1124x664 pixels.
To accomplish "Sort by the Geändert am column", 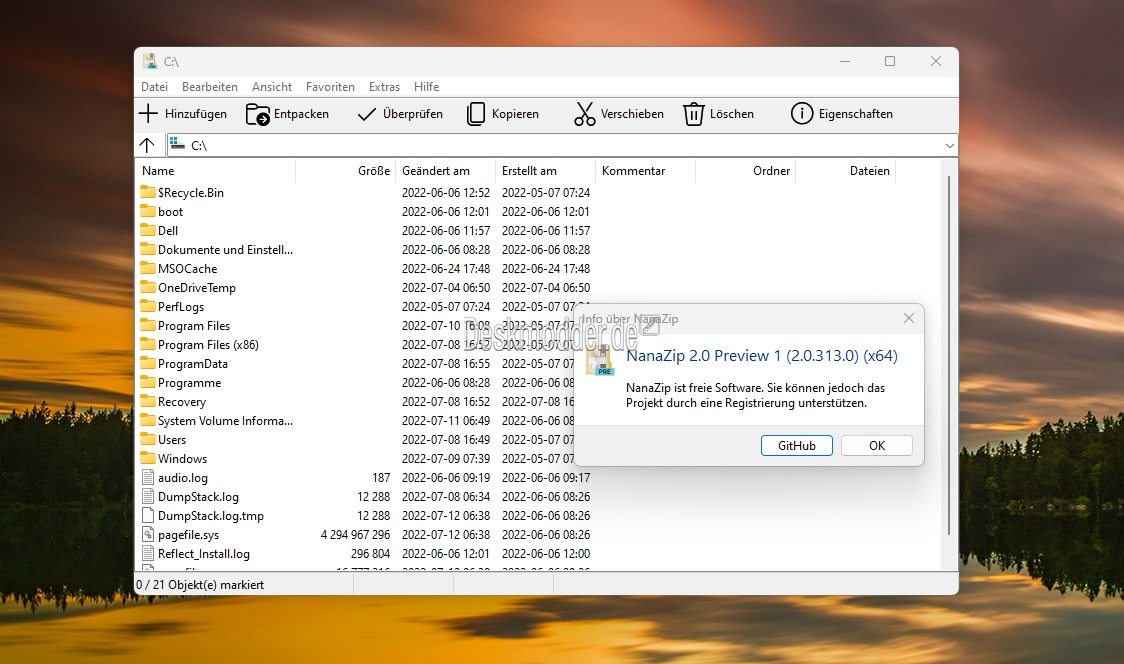I will click(x=445, y=171).
